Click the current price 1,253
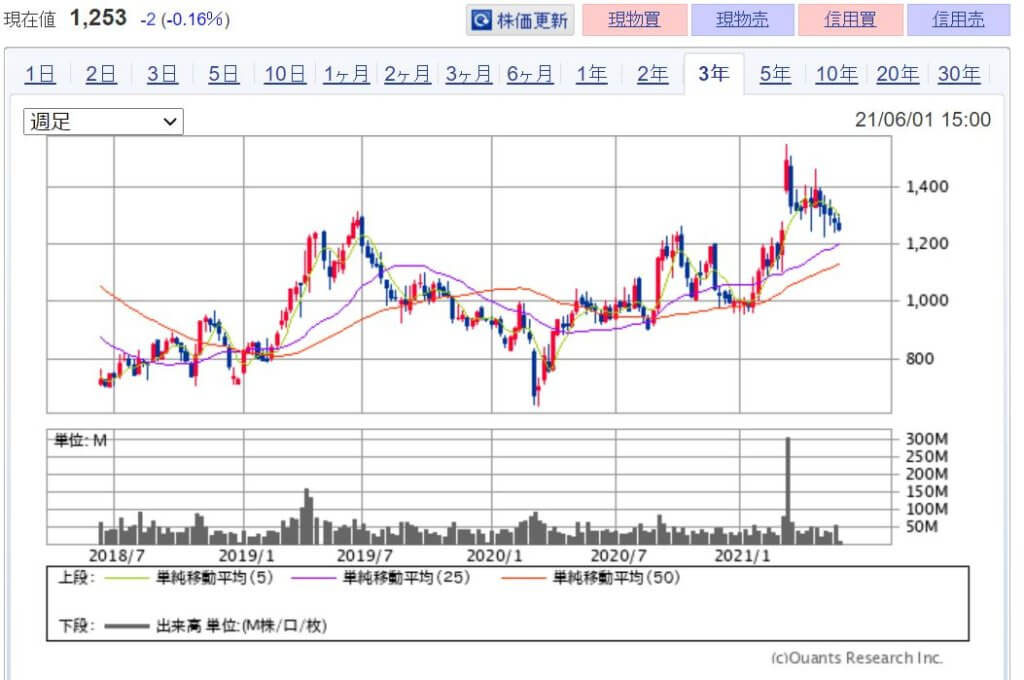The height and width of the screenshot is (680, 1024). [x=98, y=18]
